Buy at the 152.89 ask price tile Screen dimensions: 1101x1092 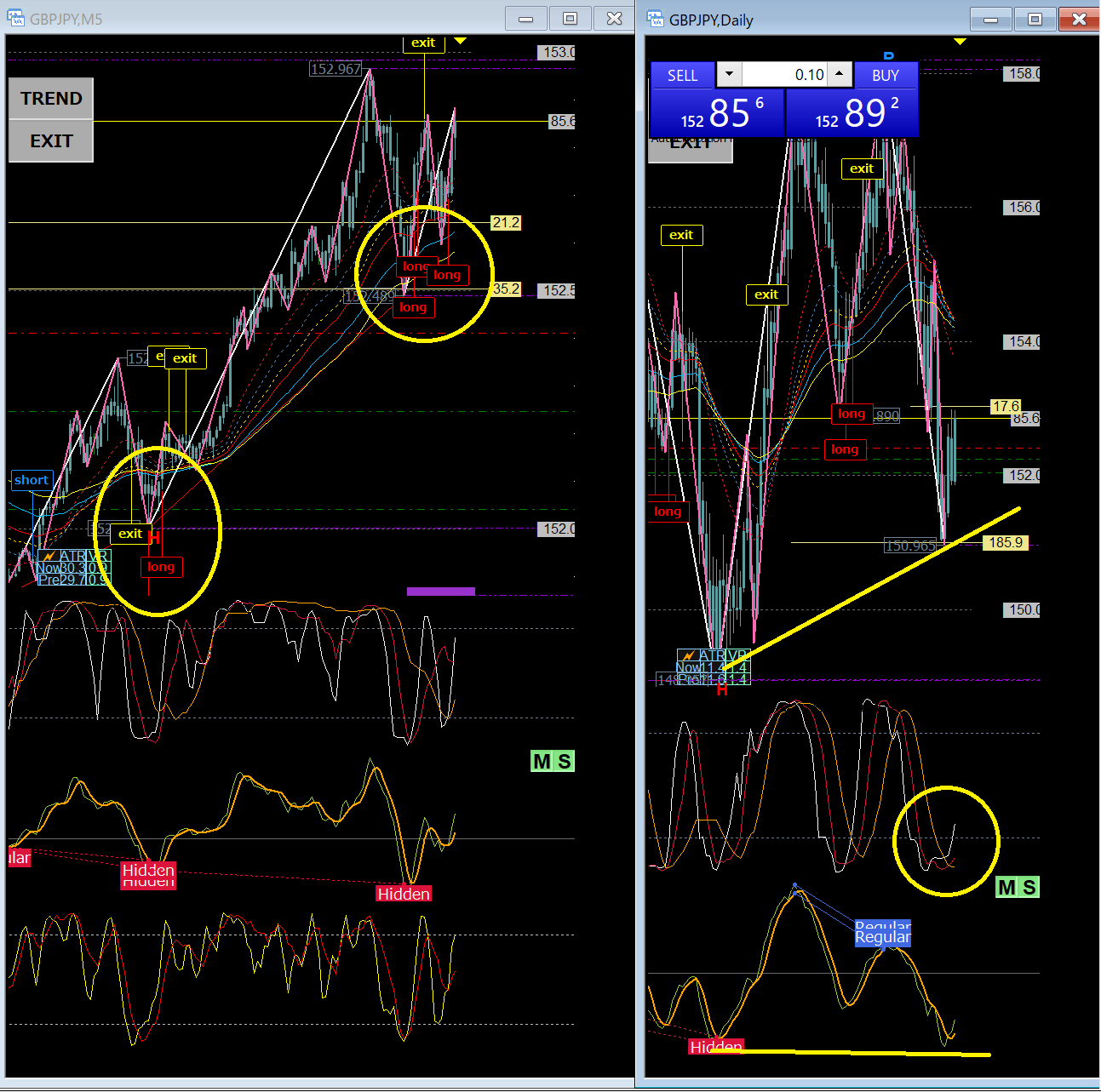point(852,113)
